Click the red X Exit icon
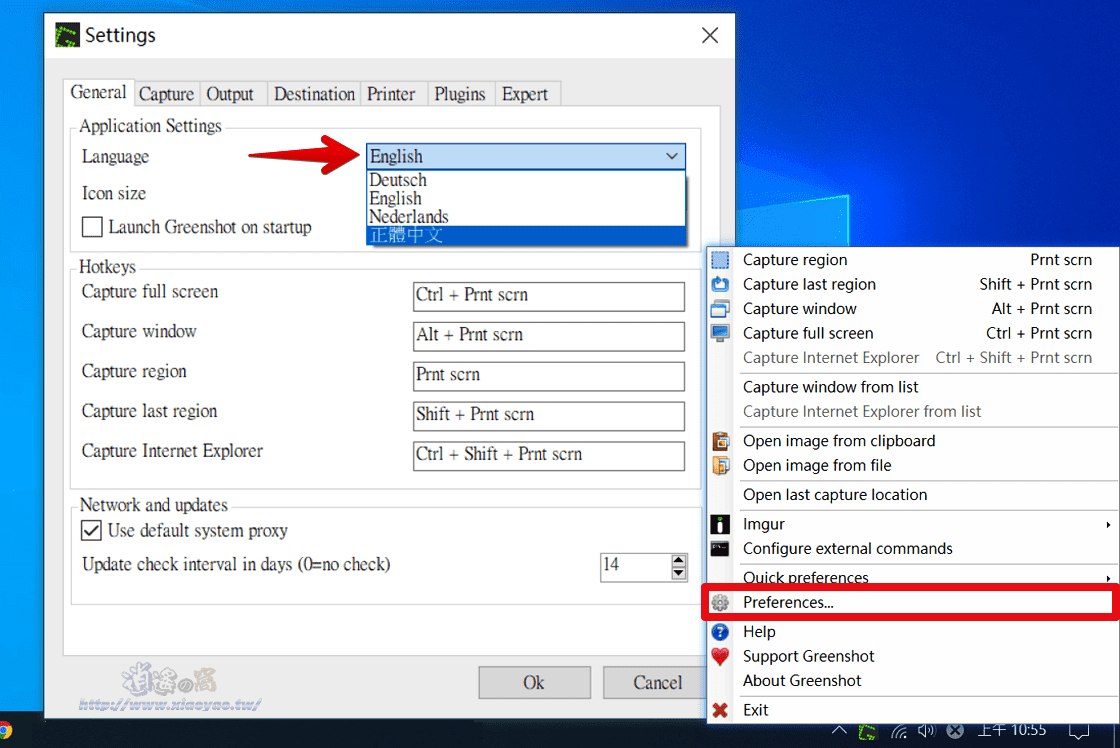This screenshot has width=1120, height=748. tap(720, 710)
